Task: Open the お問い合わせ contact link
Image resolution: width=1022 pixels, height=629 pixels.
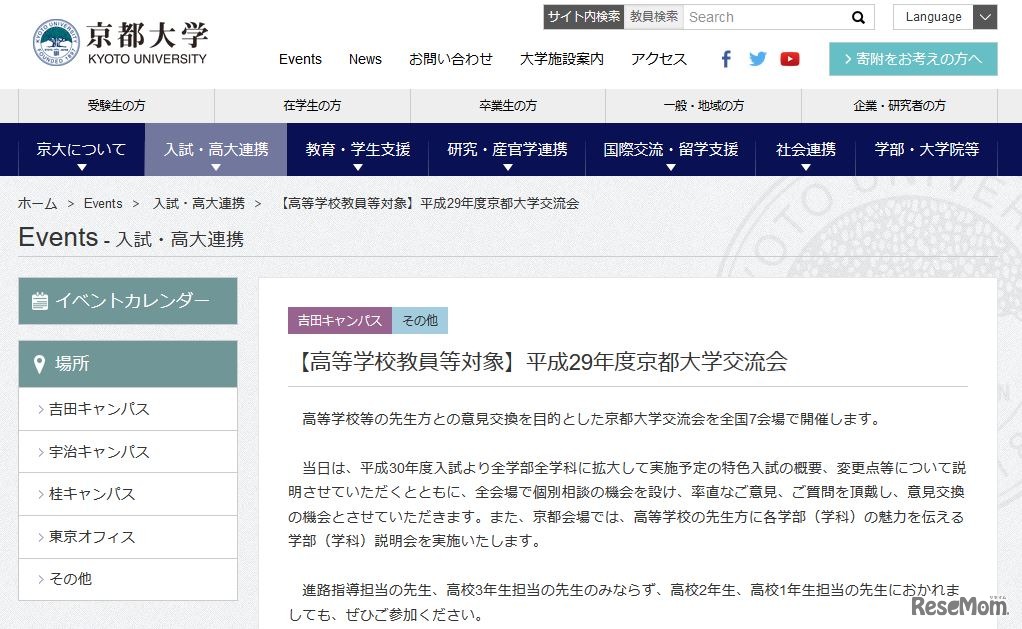Action: tap(451, 59)
